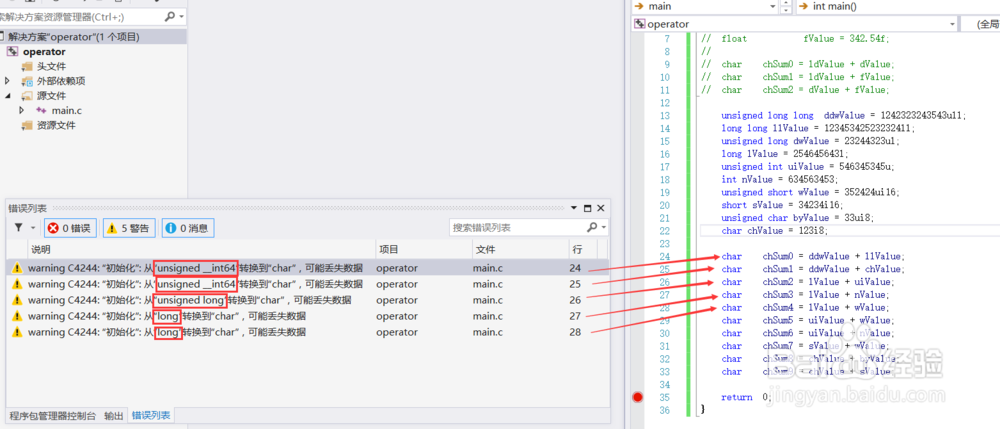
Task: Click the arrow icon beside int main()
Action: click(x=803, y=6)
